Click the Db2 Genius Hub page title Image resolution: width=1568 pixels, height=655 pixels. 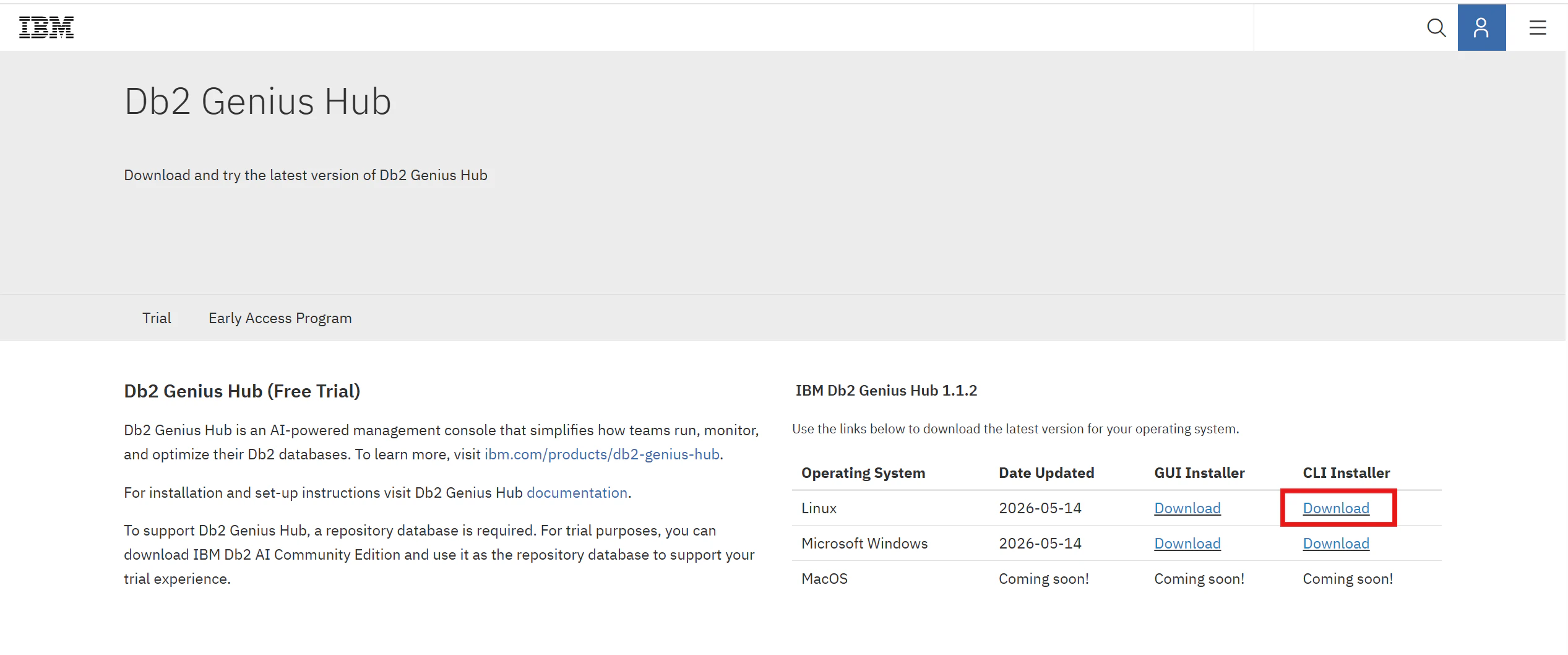pos(258,102)
